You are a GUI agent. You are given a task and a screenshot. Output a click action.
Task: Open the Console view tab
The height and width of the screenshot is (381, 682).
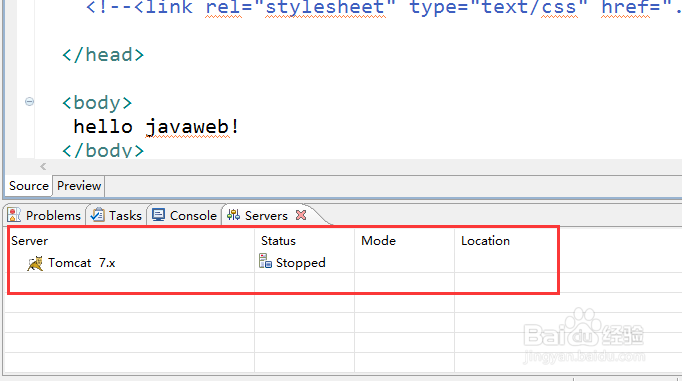(184, 215)
